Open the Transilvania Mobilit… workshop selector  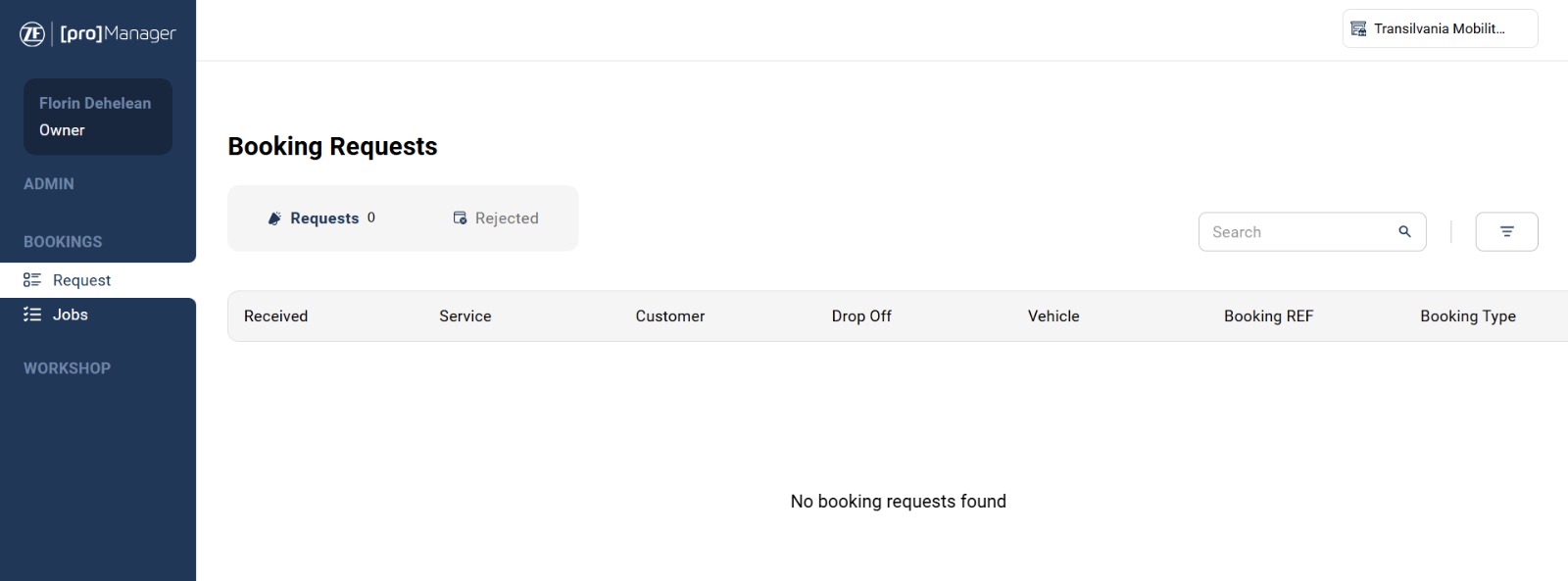point(1439,28)
